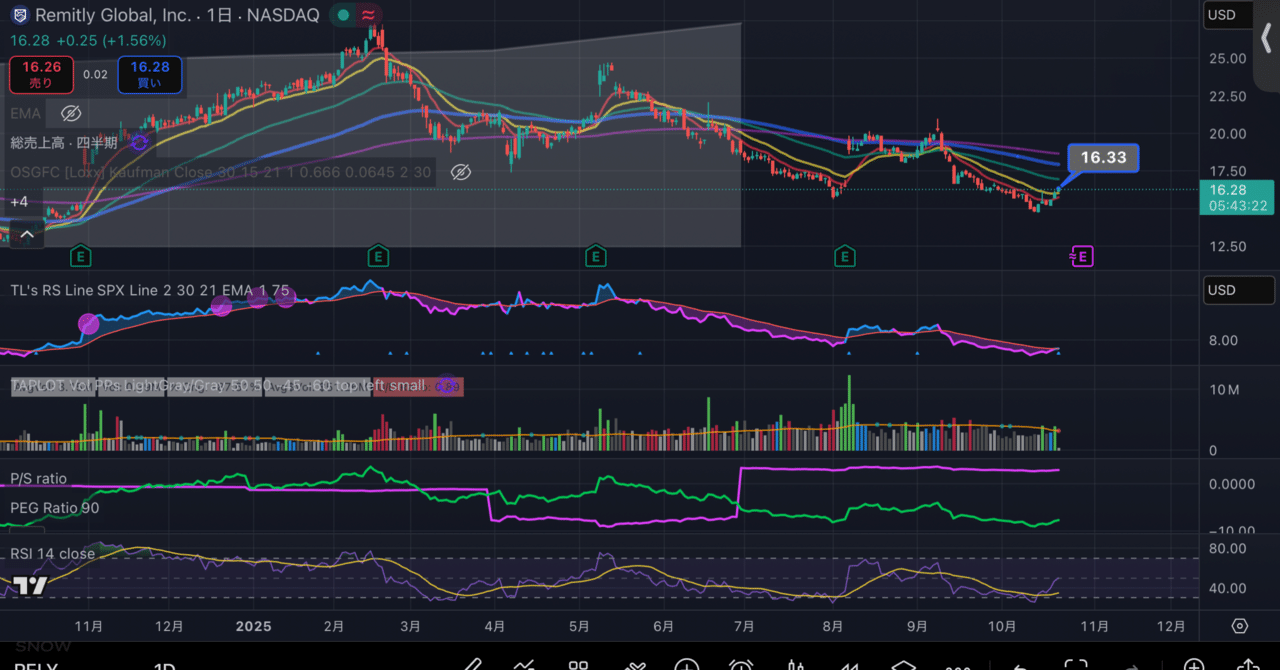Click the PEG Ratio 90 indicator label
This screenshot has height=670, width=1280.
click(x=55, y=508)
